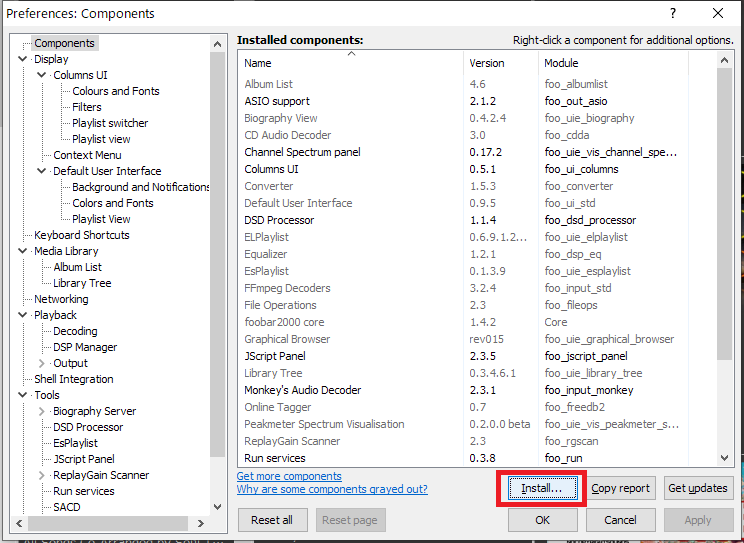
Task: Collapse the Display tree node
Action: coord(22,59)
